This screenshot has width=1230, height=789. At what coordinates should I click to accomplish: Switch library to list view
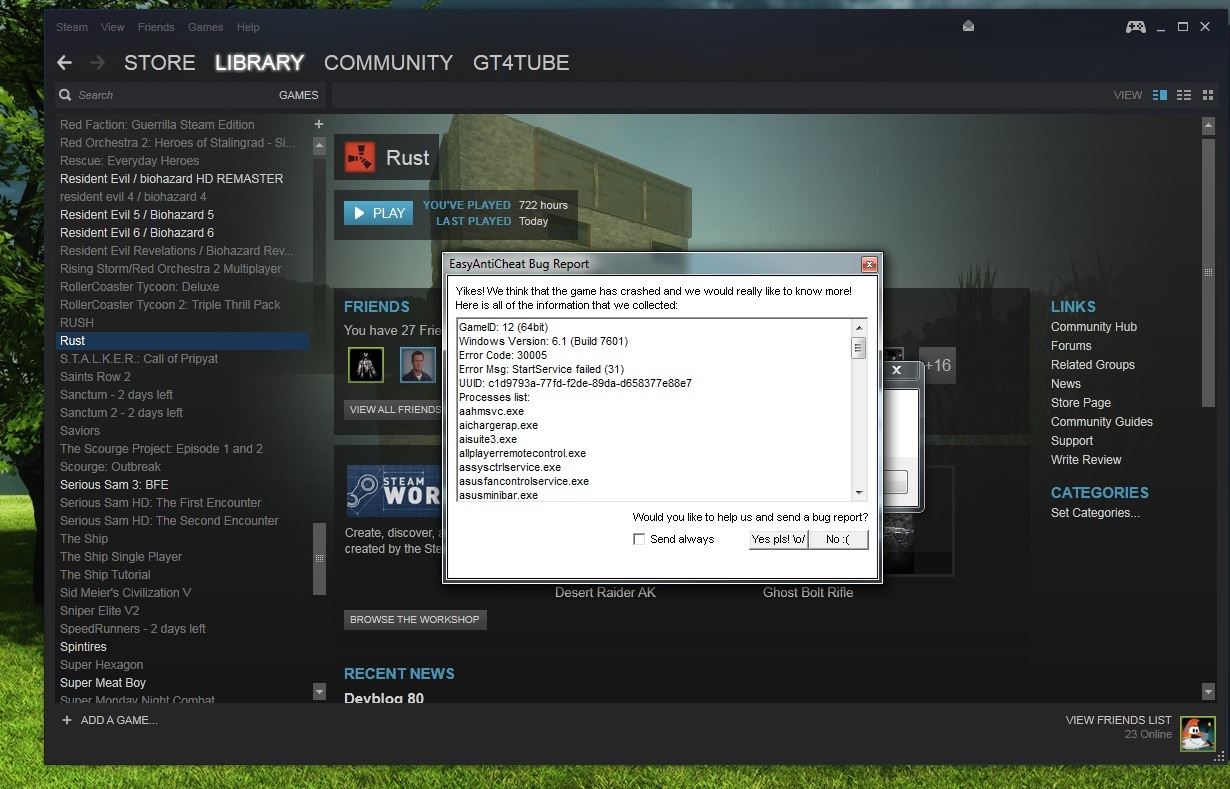click(1184, 95)
